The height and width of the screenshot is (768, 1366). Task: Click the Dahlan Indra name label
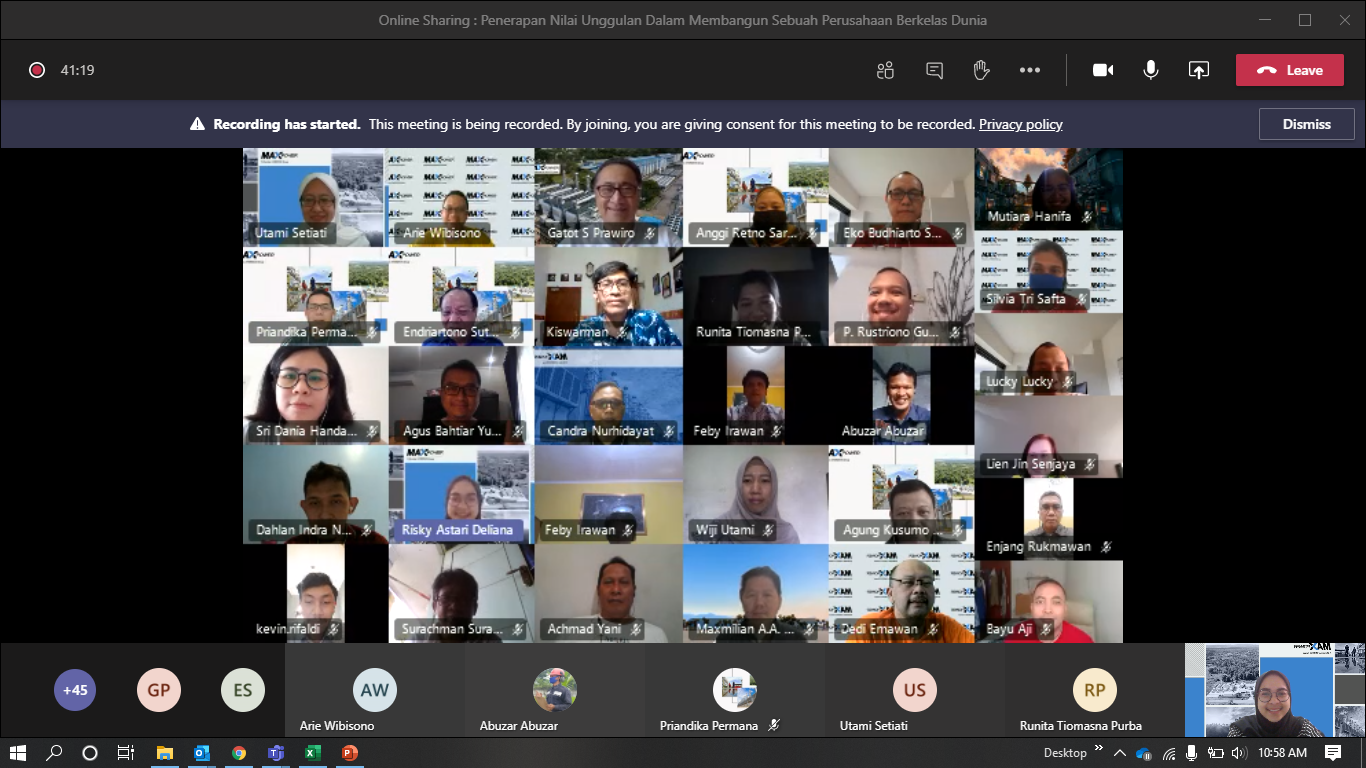304,530
